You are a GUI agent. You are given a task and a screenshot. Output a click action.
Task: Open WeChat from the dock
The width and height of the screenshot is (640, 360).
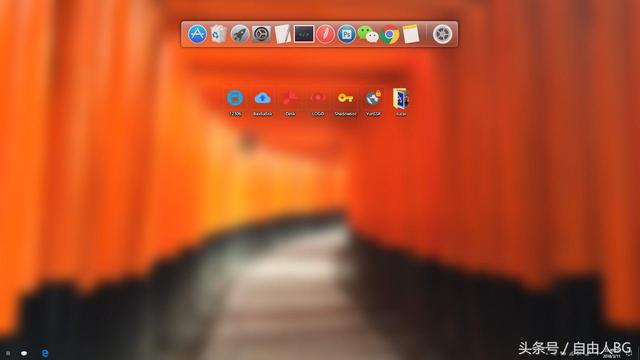pyautogui.click(x=368, y=34)
